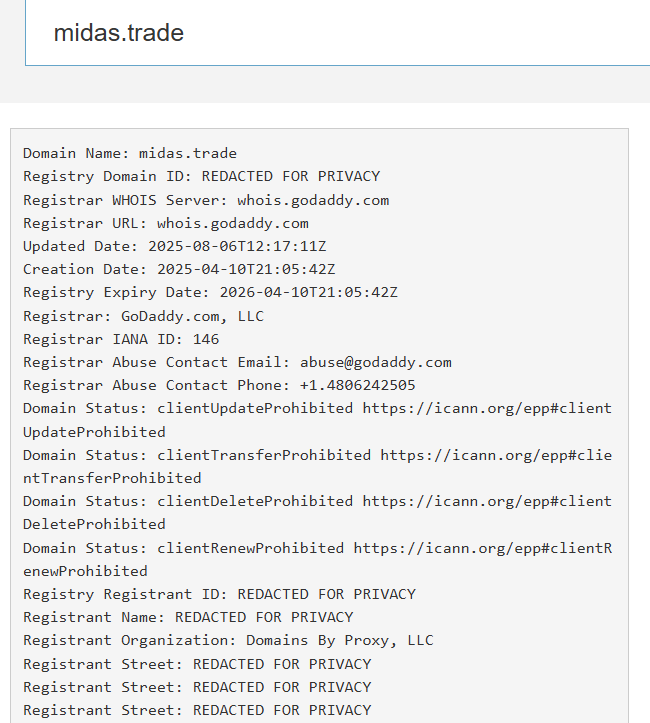
Task: Click the Creation Date timestamp value
Action: 246,269
